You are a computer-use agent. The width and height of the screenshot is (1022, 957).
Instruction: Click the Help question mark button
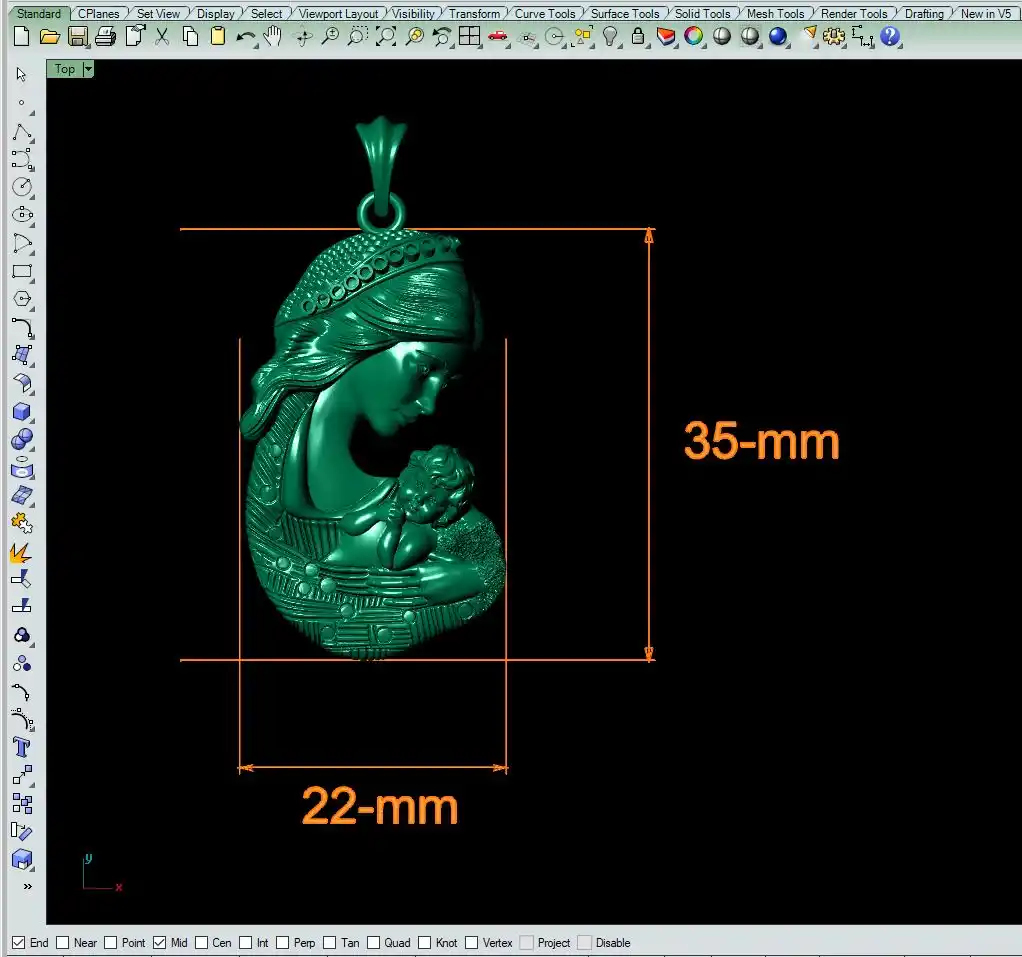click(890, 37)
